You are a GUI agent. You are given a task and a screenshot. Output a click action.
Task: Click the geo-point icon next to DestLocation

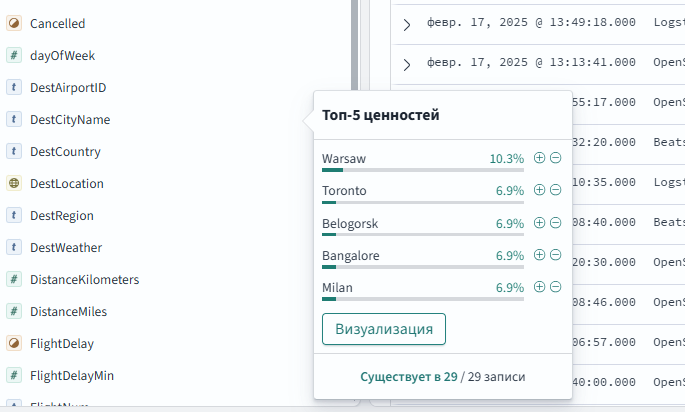[x=14, y=184]
